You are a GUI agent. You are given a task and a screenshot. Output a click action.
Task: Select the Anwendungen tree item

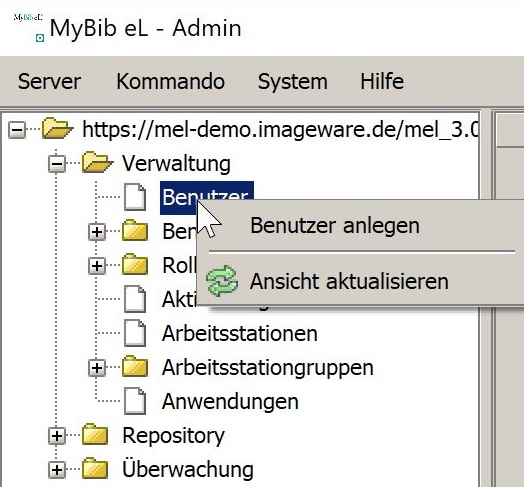point(230,401)
